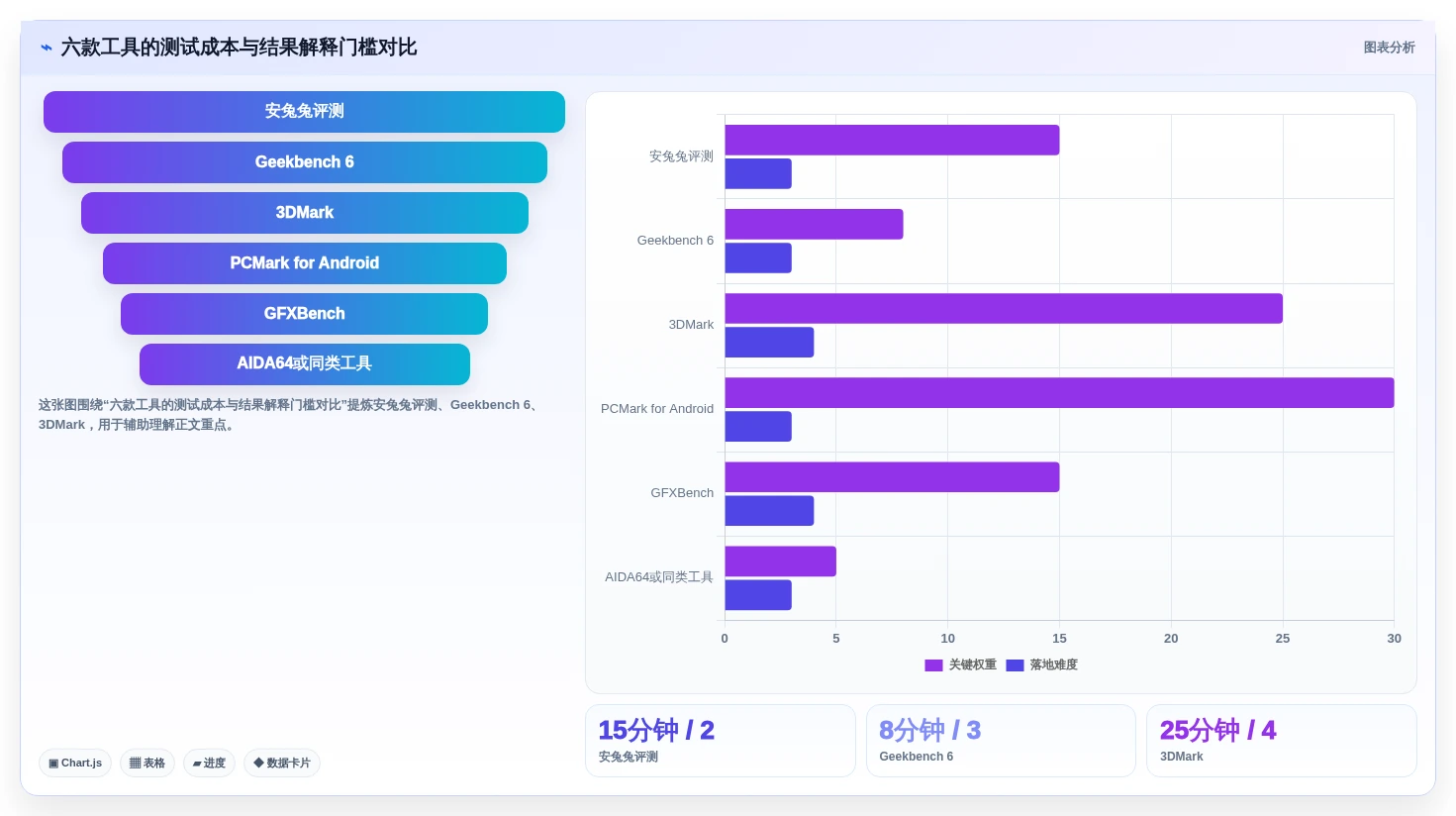Click the 图表分析 label in the header
The height and width of the screenshot is (816, 1456).
click(1389, 48)
